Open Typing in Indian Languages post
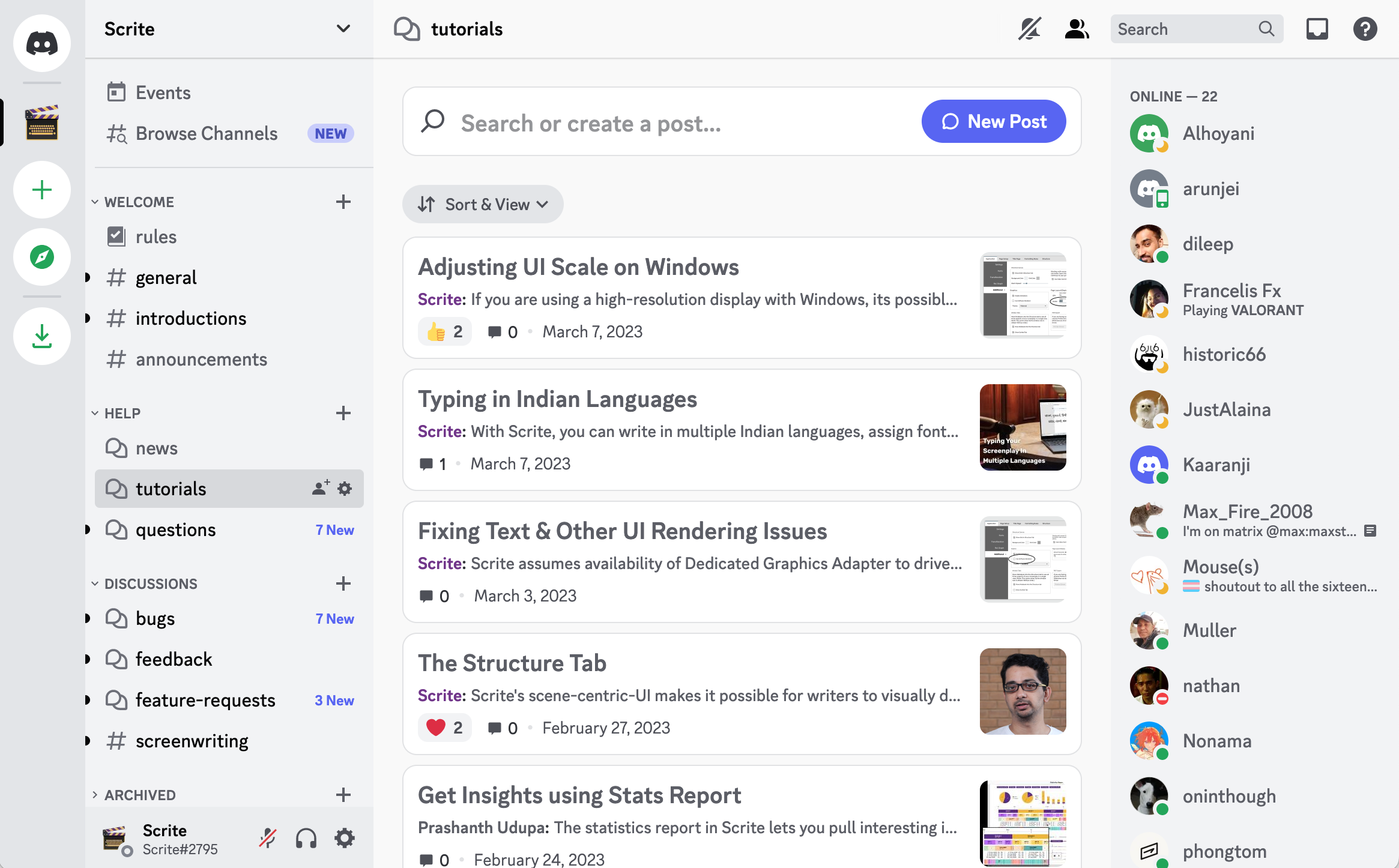This screenshot has height=868, width=1399. [742, 430]
